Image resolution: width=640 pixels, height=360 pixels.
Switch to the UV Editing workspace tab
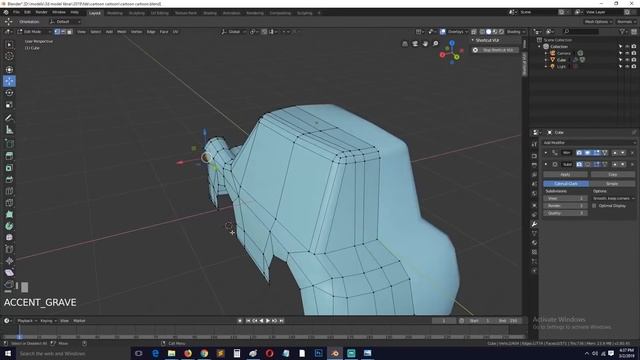(x=159, y=13)
